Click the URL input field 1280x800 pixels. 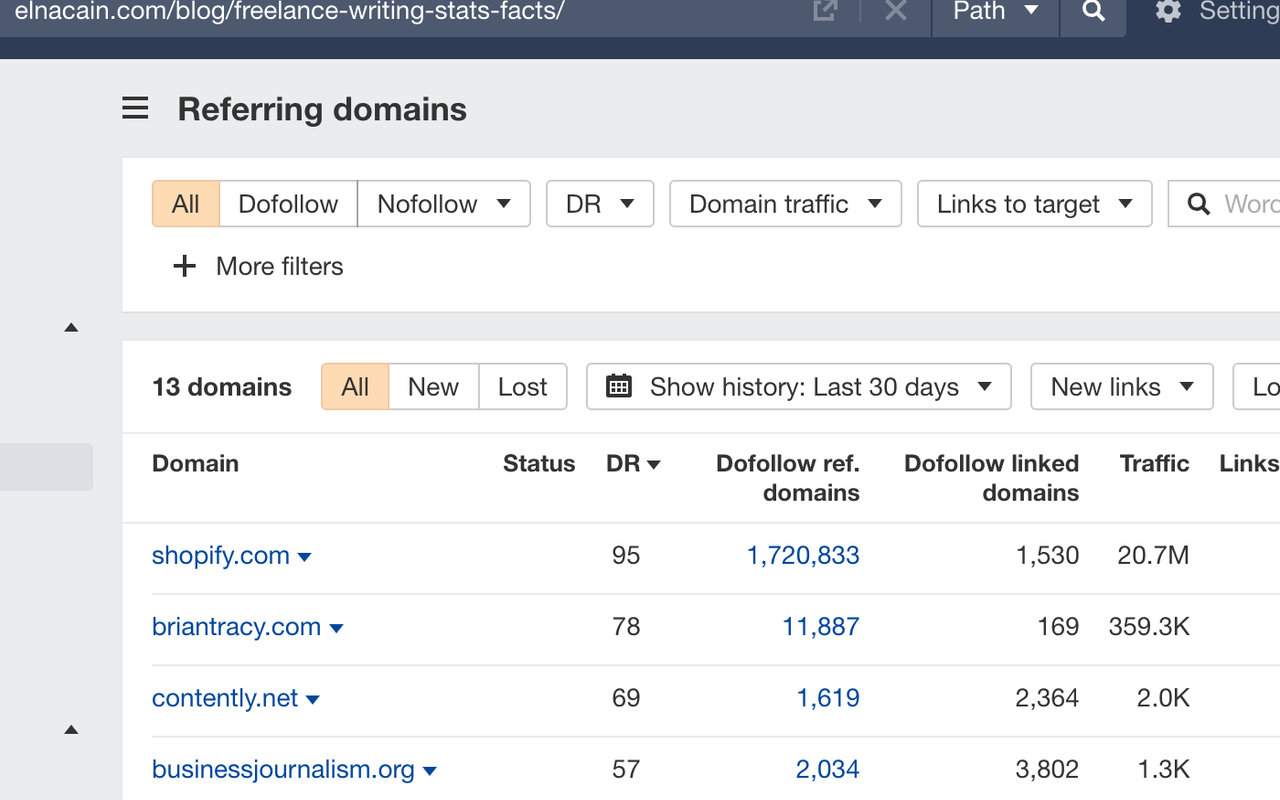tap(400, 11)
